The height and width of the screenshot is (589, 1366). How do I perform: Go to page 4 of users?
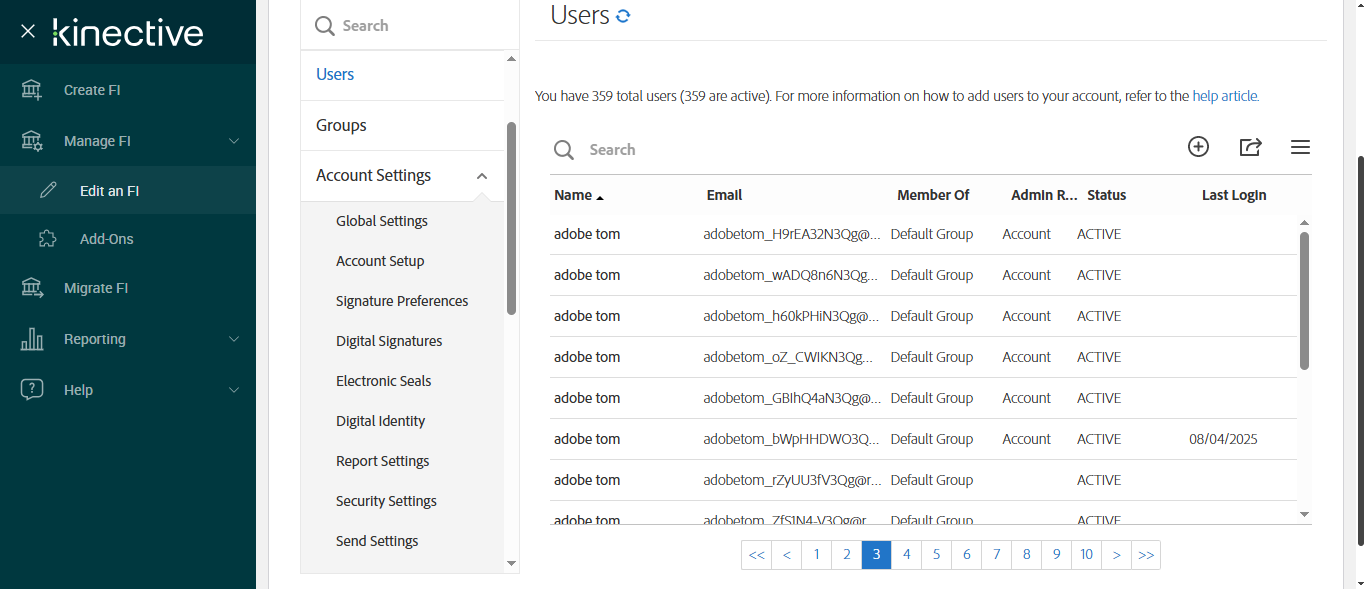[906, 555]
